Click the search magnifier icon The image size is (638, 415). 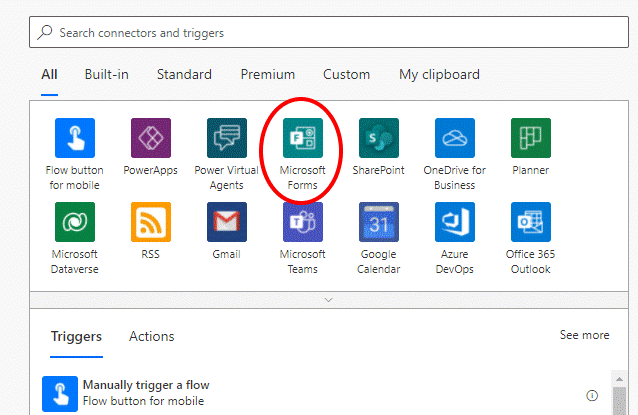[45, 32]
